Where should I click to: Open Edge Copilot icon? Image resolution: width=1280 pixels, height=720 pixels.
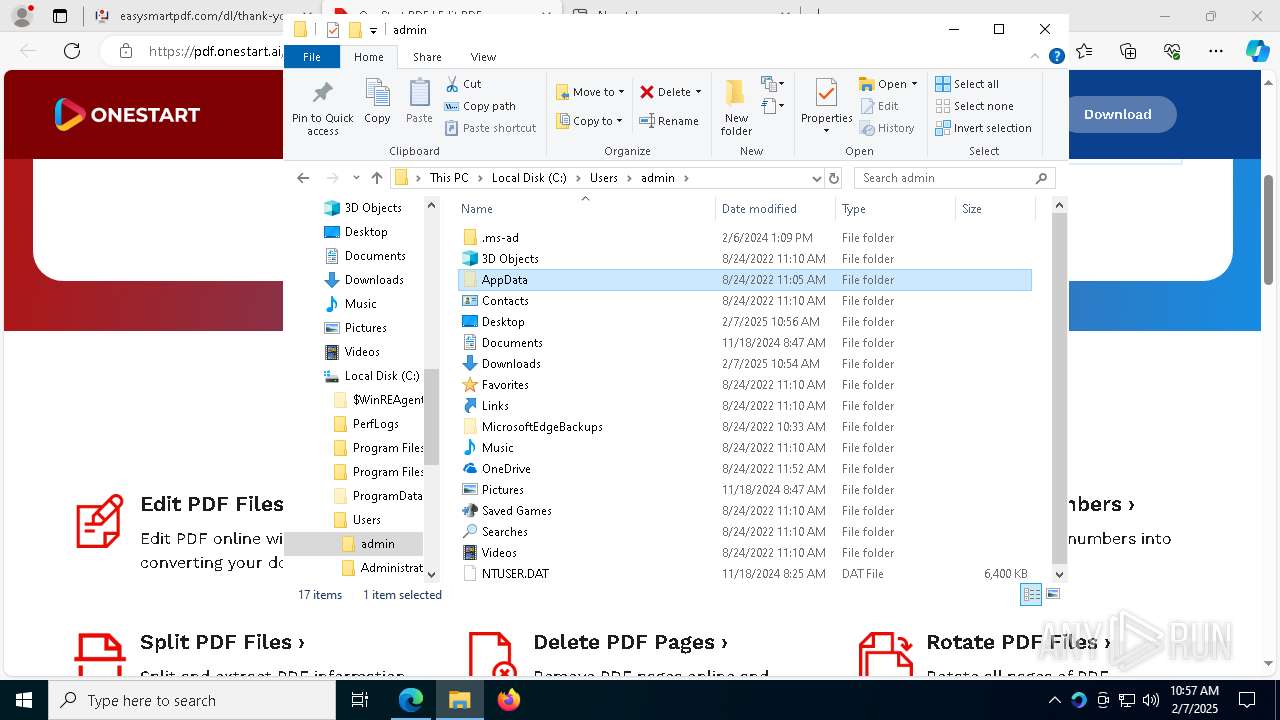point(1257,51)
